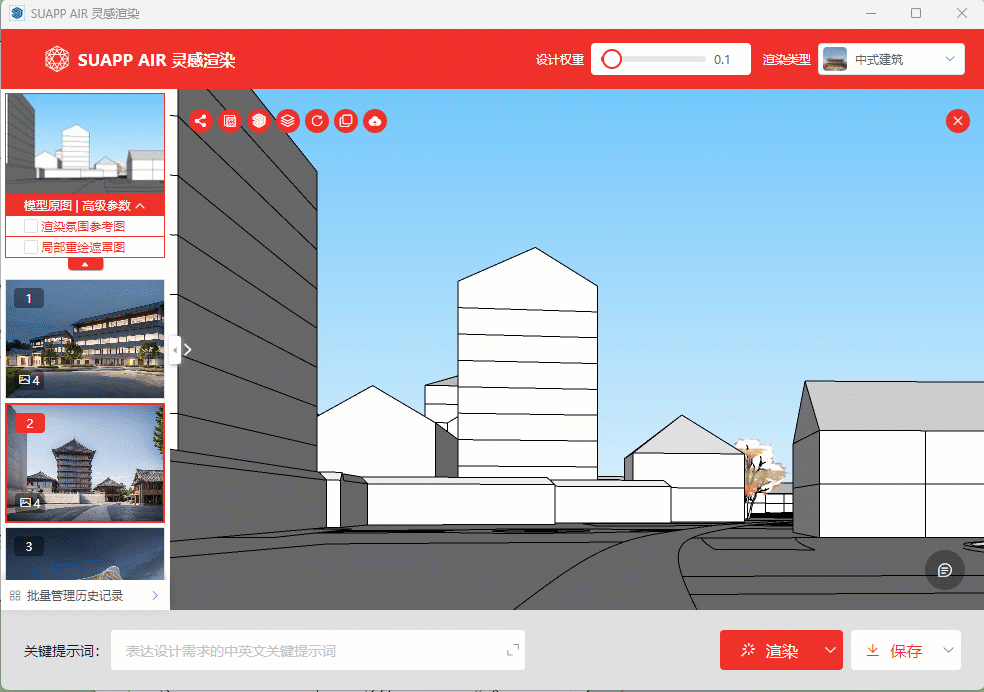Click the grid icon beside 批量管理历史记录
Screen dimensions: 984x692
point(15,595)
